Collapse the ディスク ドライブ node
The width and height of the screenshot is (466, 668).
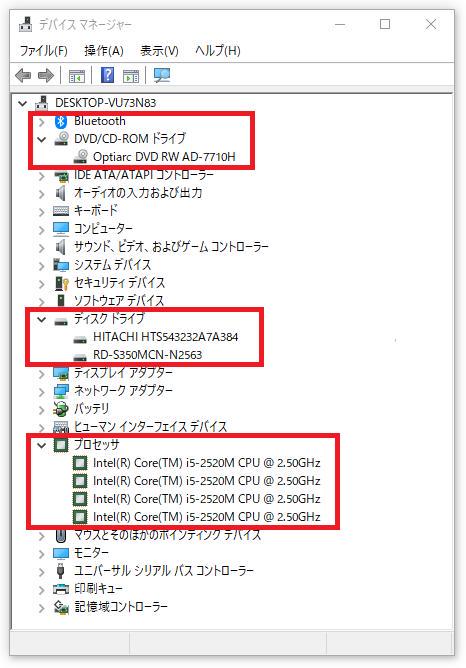(41, 319)
